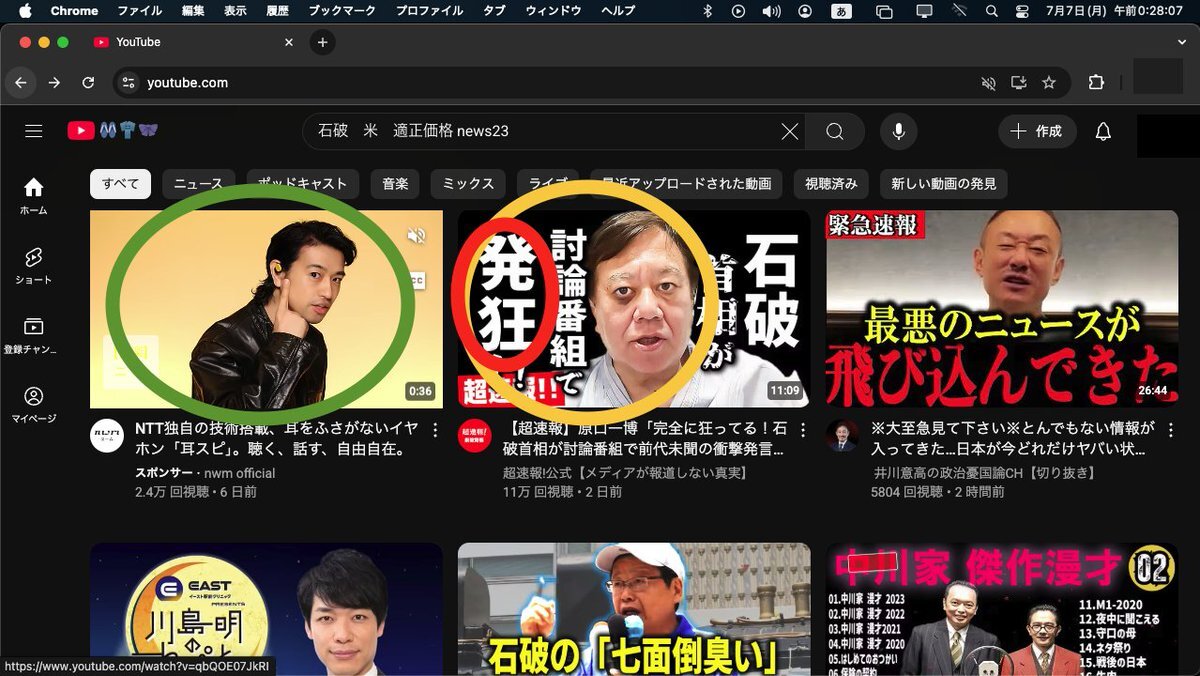Open the Bluetooth menu bar icon
1200x676 pixels.
click(708, 11)
